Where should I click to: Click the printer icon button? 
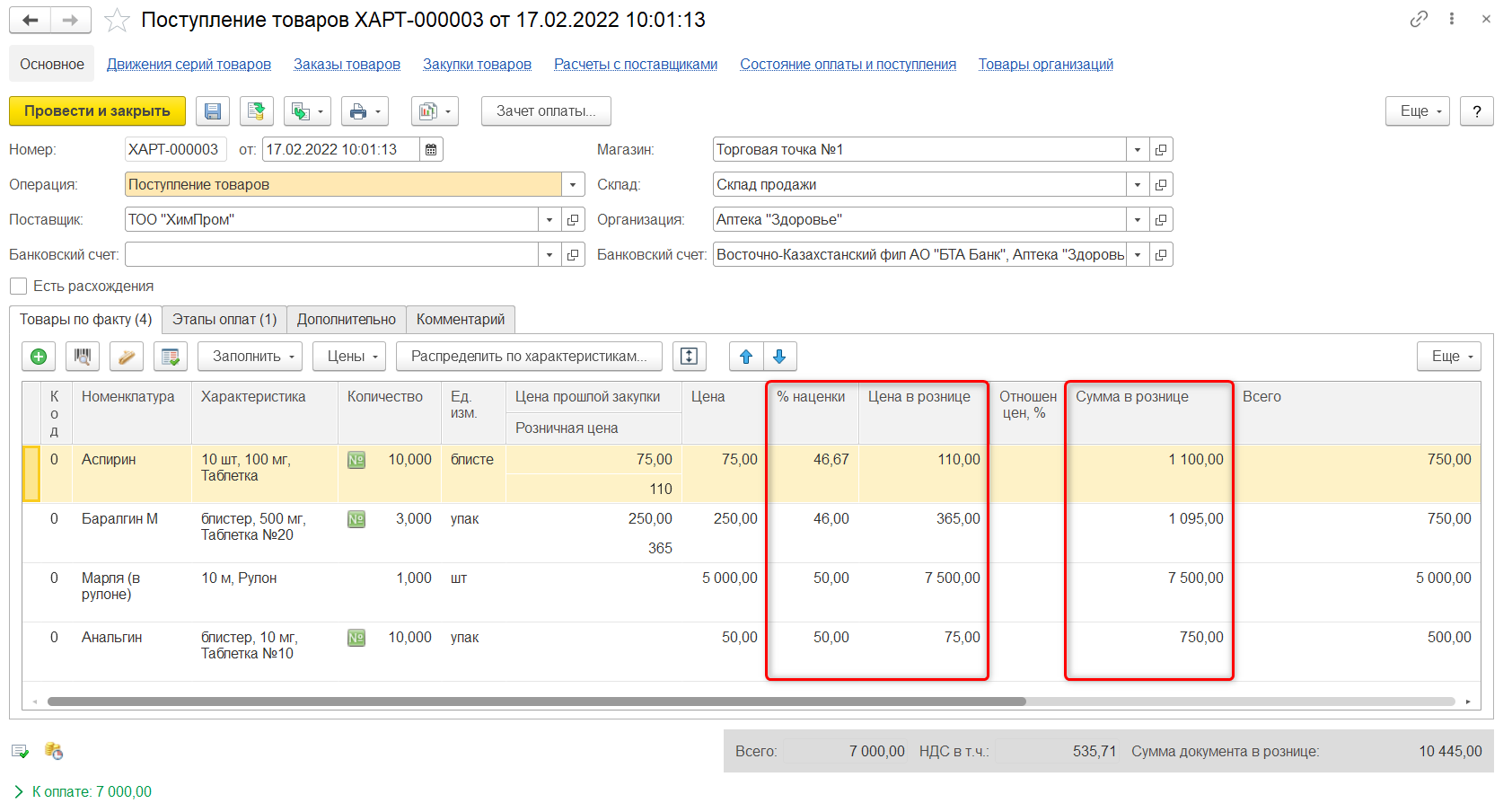(x=358, y=111)
